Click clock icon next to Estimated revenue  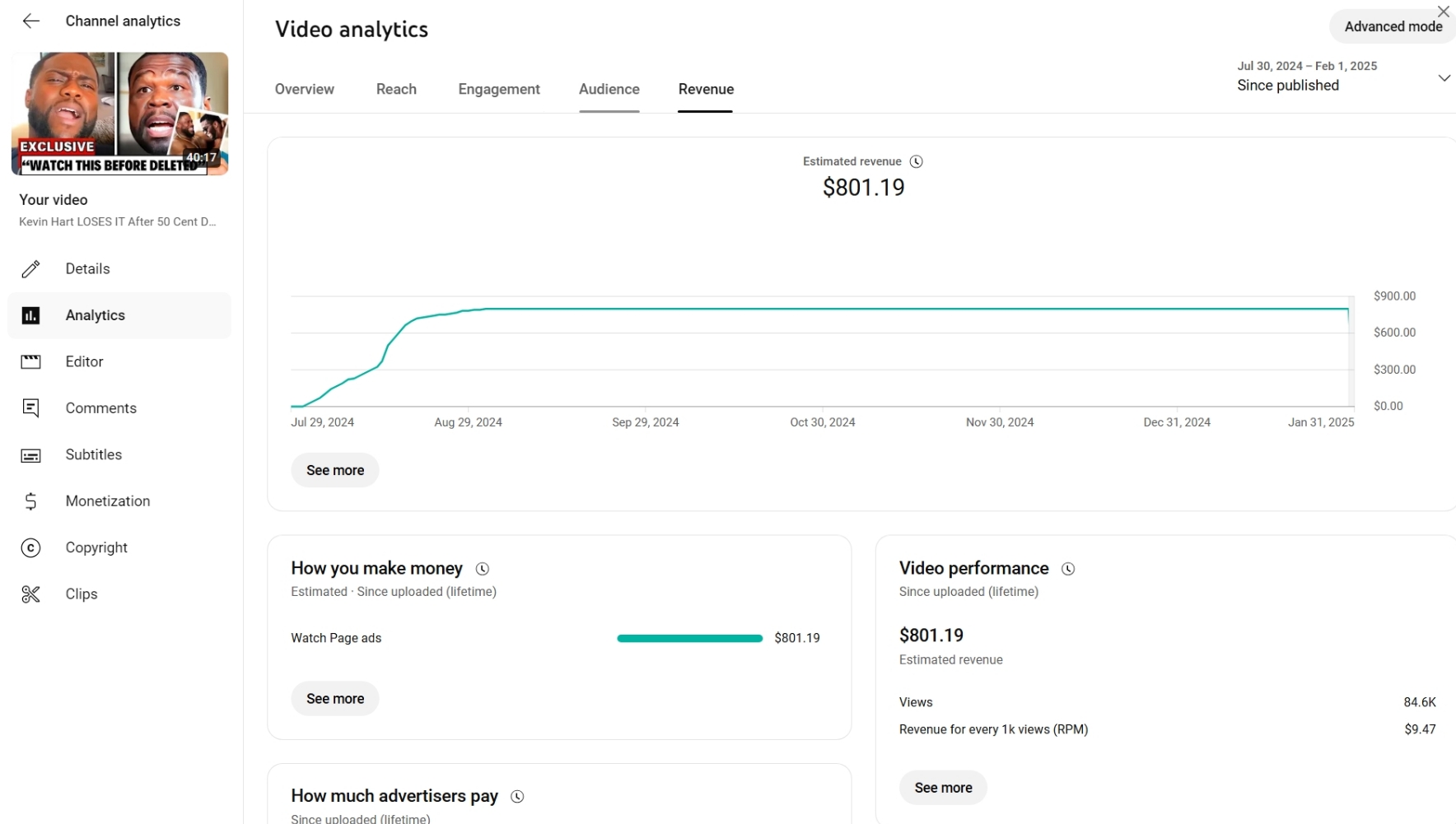916,162
